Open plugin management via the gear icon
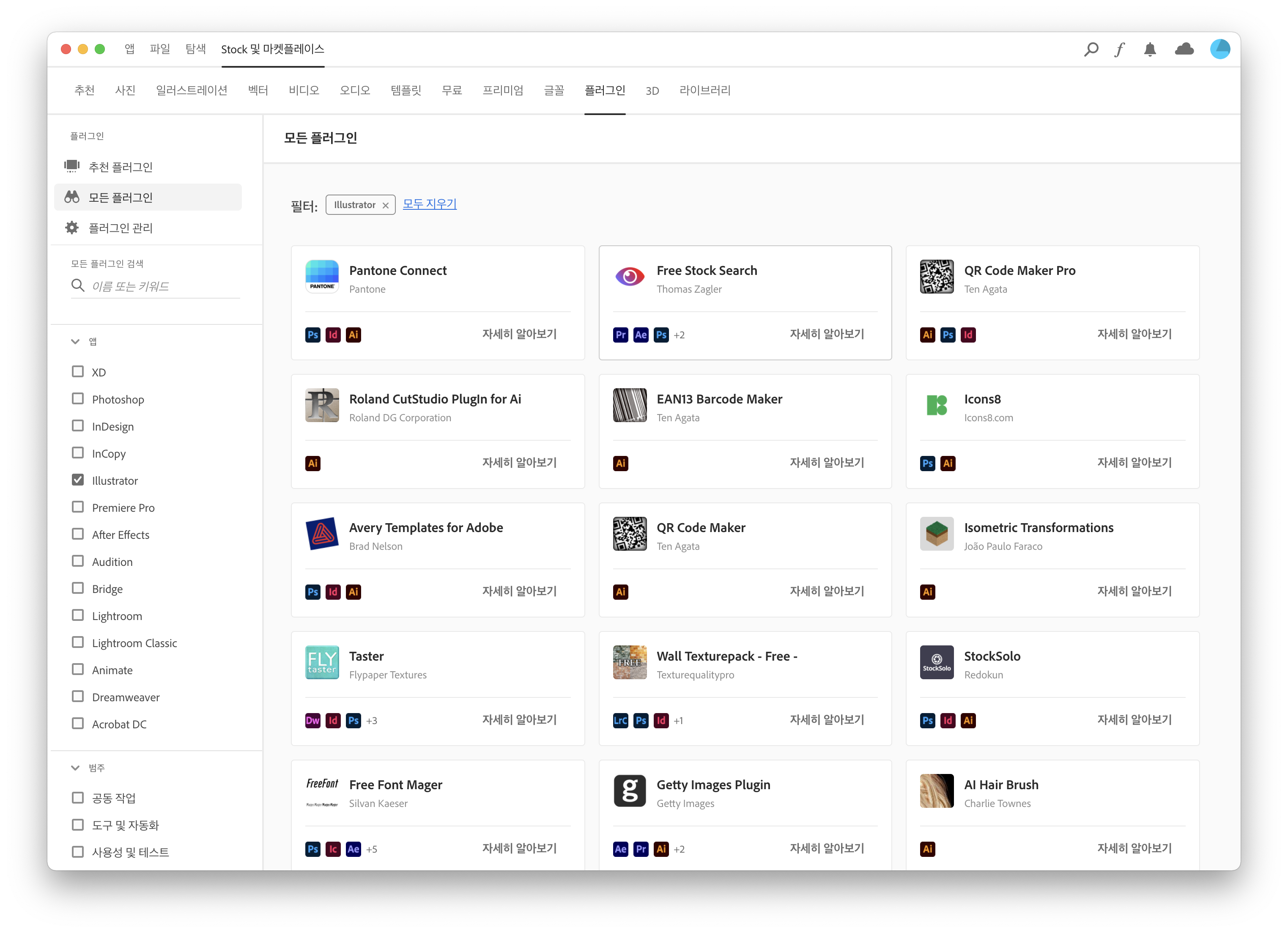This screenshot has height=933, width=1288. [x=72, y=228]
